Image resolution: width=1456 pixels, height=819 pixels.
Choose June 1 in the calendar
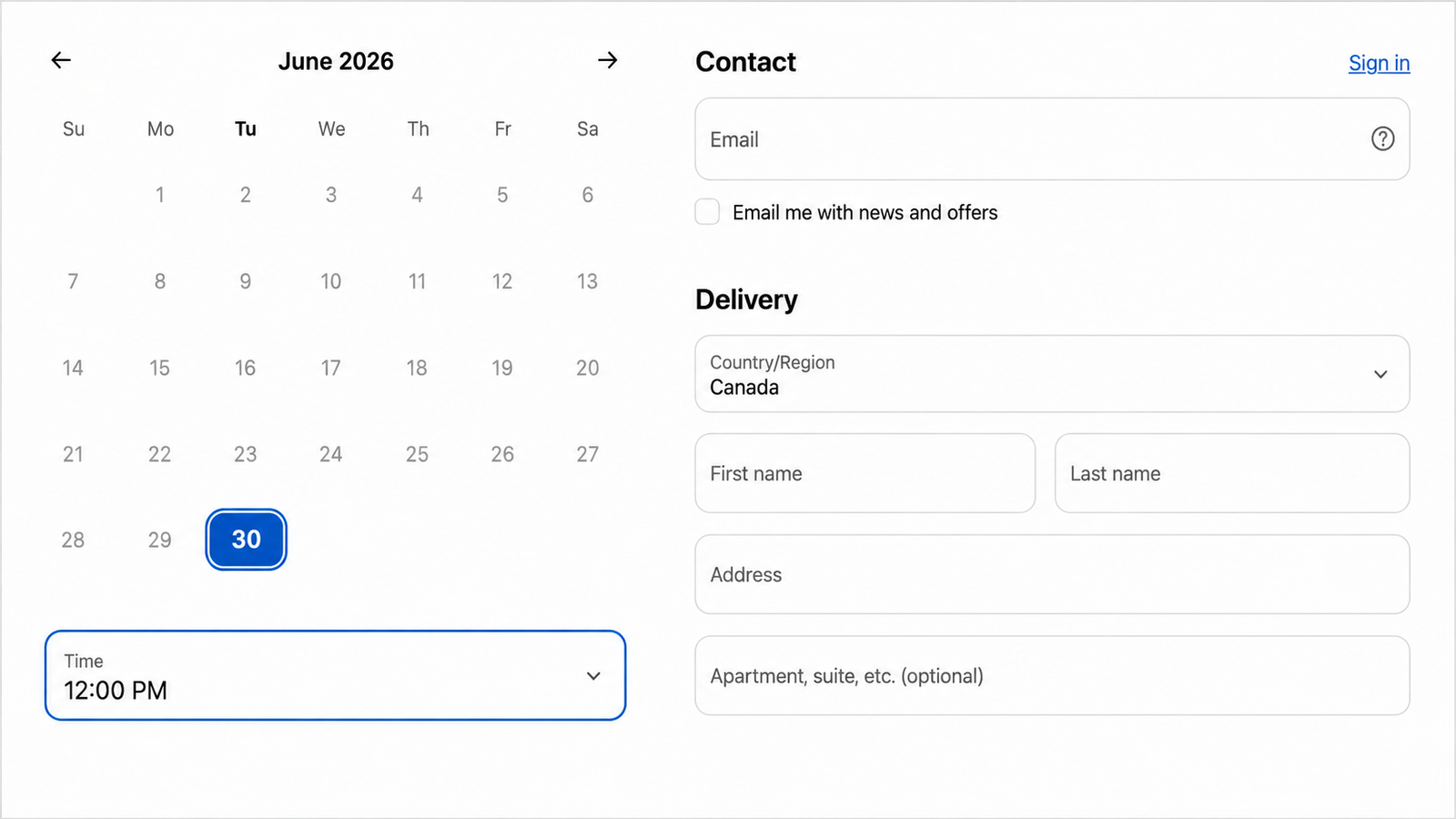pyautogui.click(x=159, y=195)
